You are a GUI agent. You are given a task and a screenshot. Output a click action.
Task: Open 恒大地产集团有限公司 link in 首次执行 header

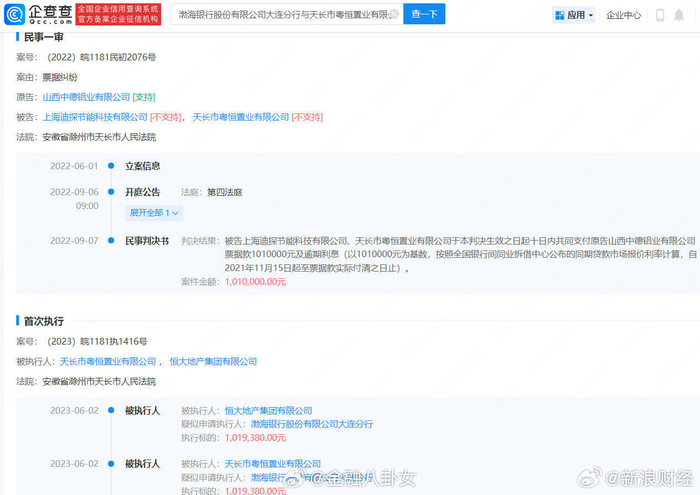213,362
